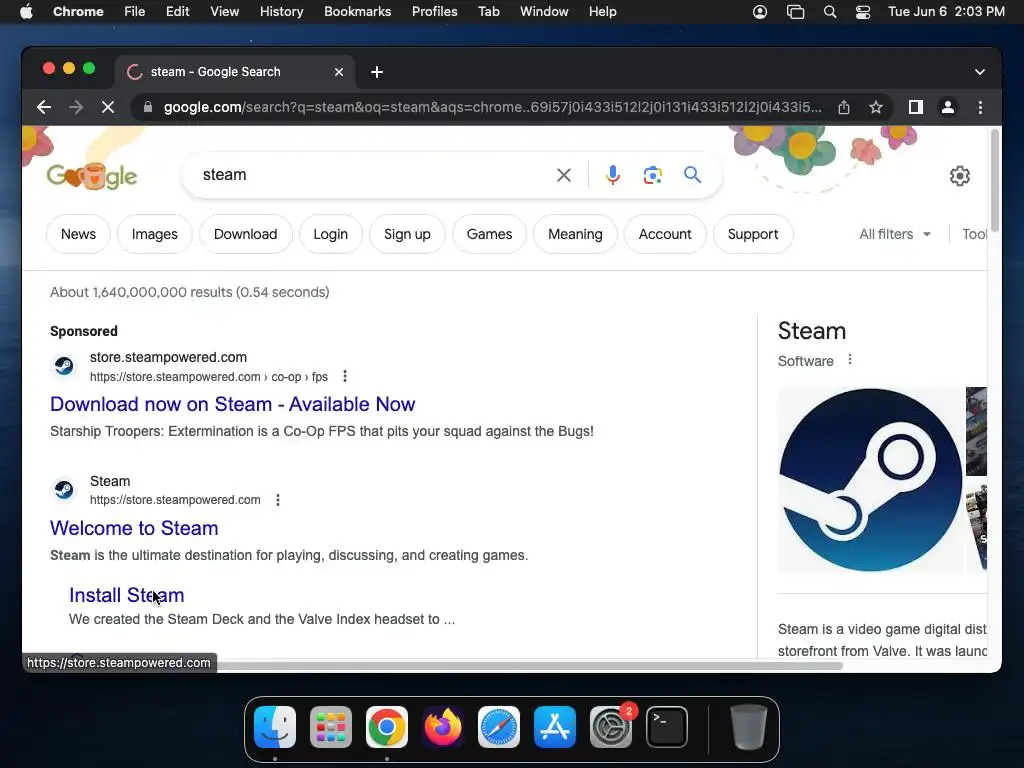1024x768 pixels.
Task: Click Chrome icon in the dock
Action: [x=387, y=727]
